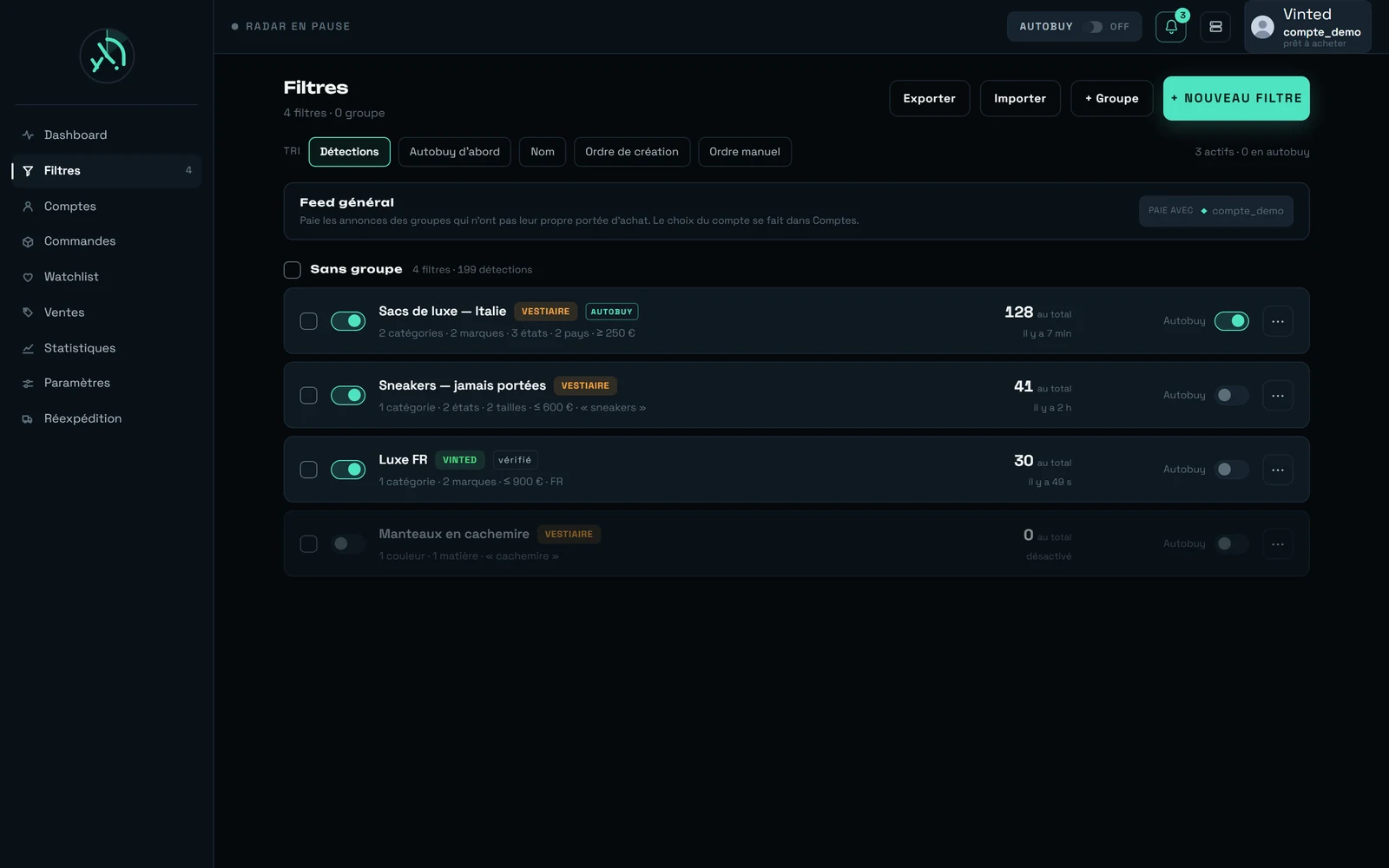1389x868 pixels.
Task: Disable the Sneakers filter switch
Action: click(348, 395)
